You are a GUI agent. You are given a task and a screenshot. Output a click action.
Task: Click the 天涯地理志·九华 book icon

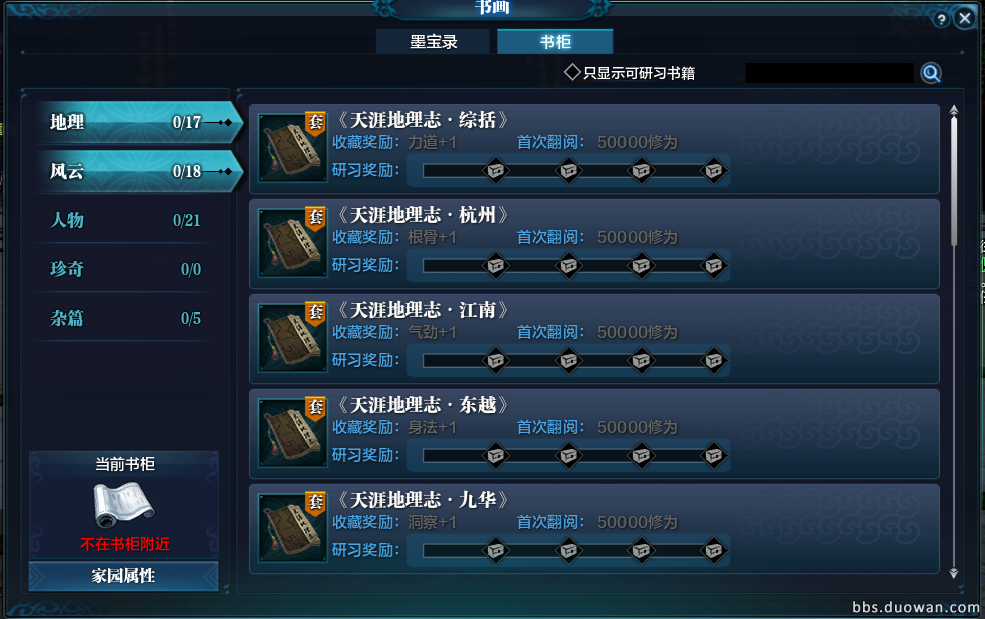(293, 527)
